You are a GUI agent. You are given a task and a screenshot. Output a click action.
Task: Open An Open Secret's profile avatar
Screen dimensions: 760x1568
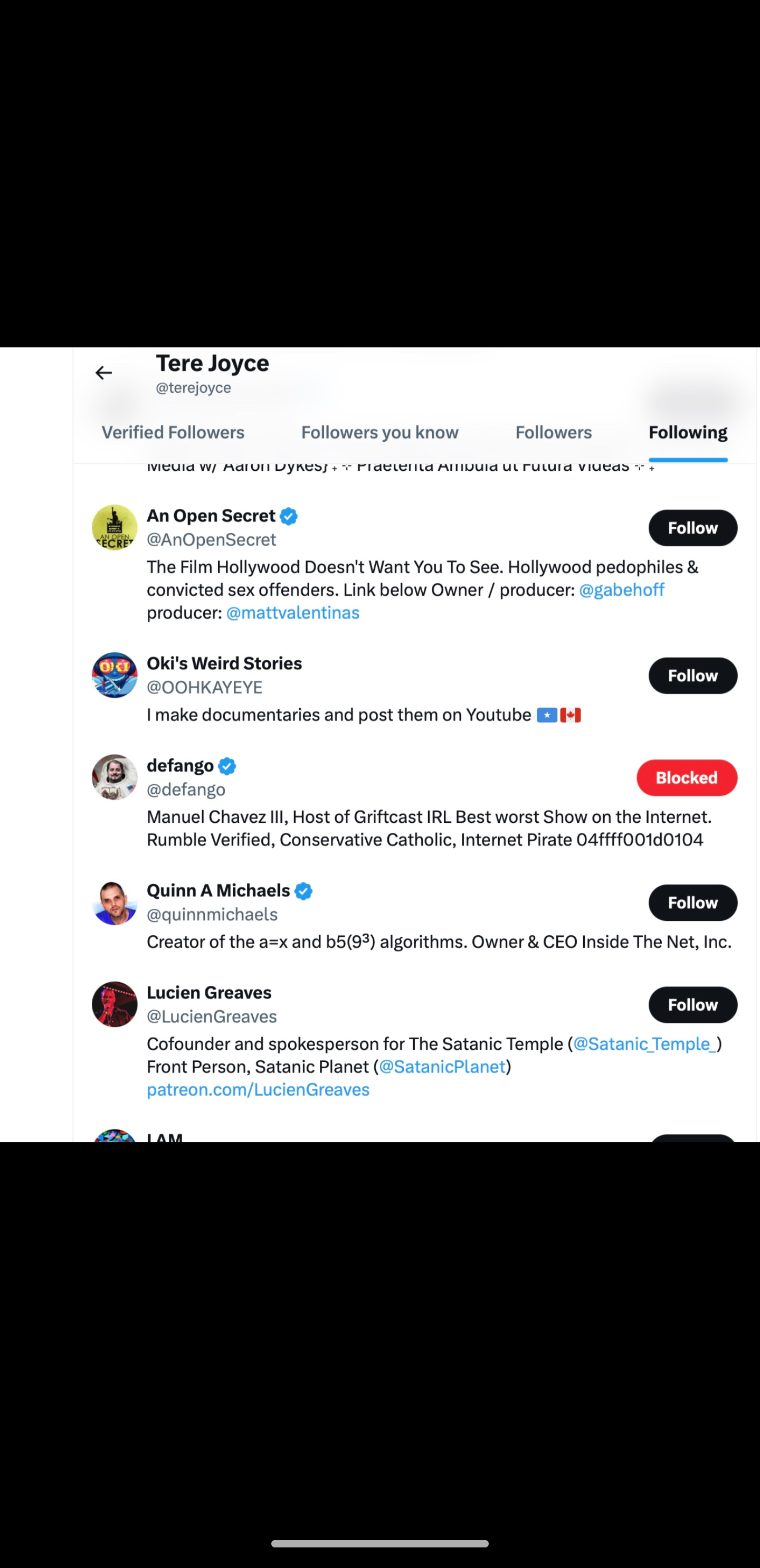pyautogui.click(x=115, y=527)
